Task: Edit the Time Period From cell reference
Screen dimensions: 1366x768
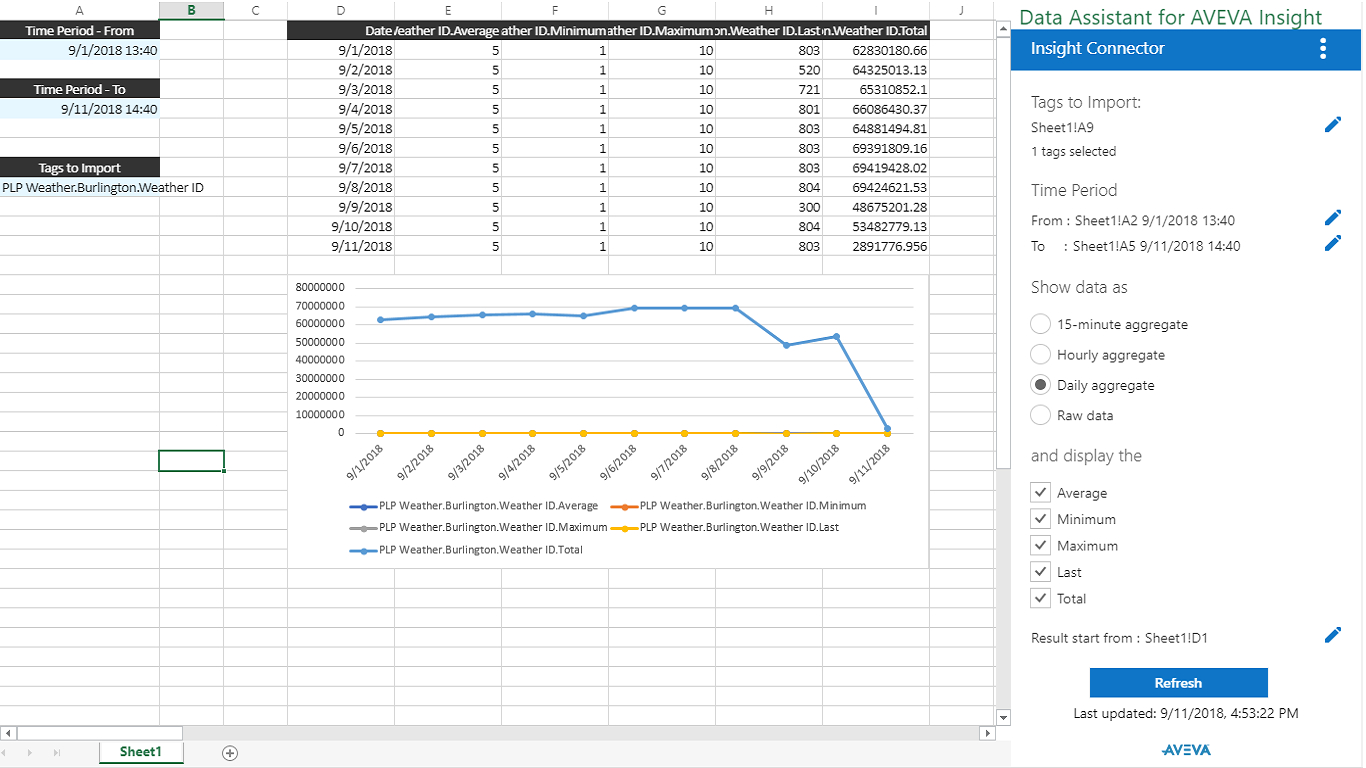Action: coord(1332,217)
